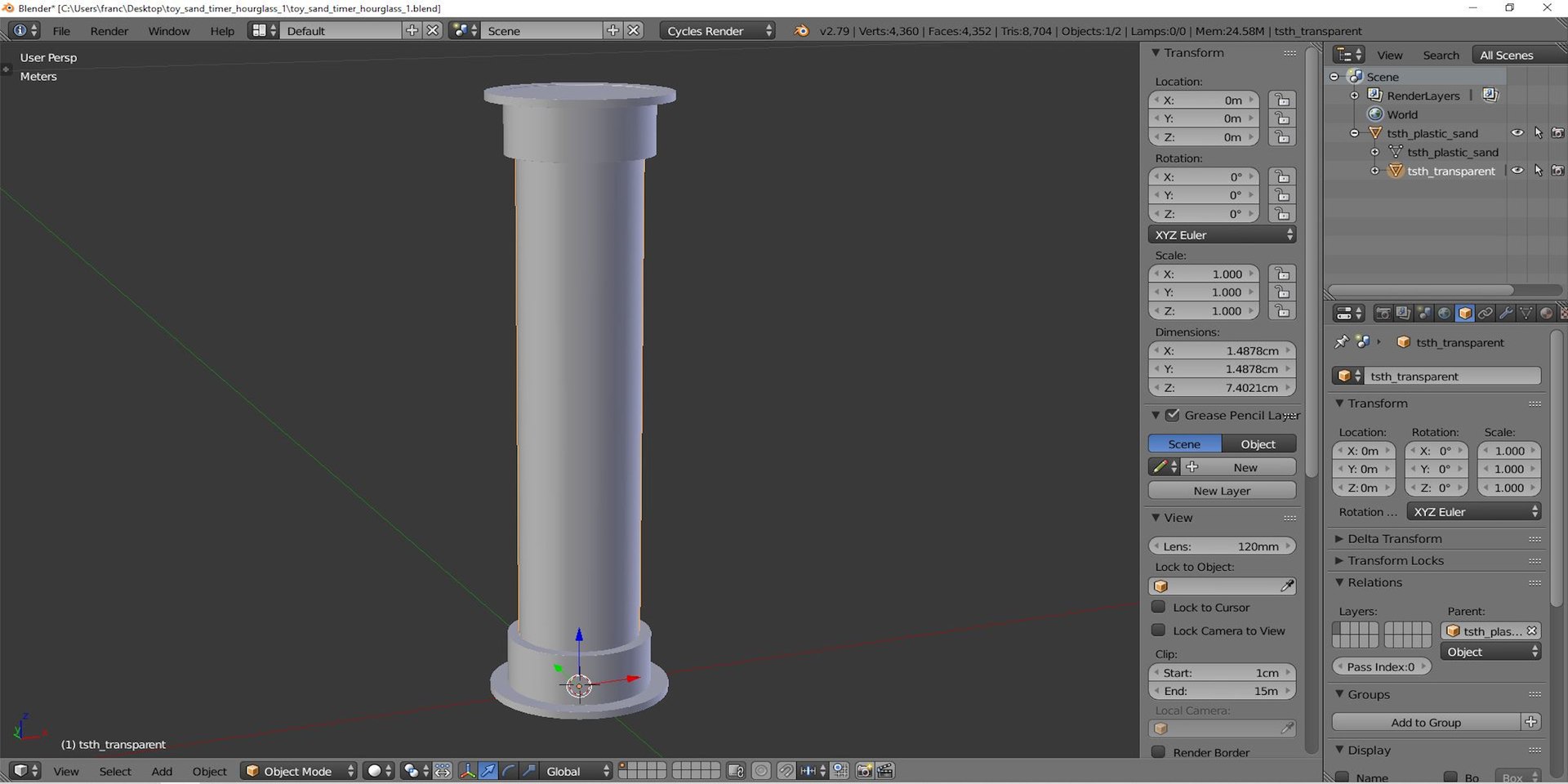Screen dimensions: 1568x784
Task: Pick Lock to Object with eyedropper
Action: 1287,586
